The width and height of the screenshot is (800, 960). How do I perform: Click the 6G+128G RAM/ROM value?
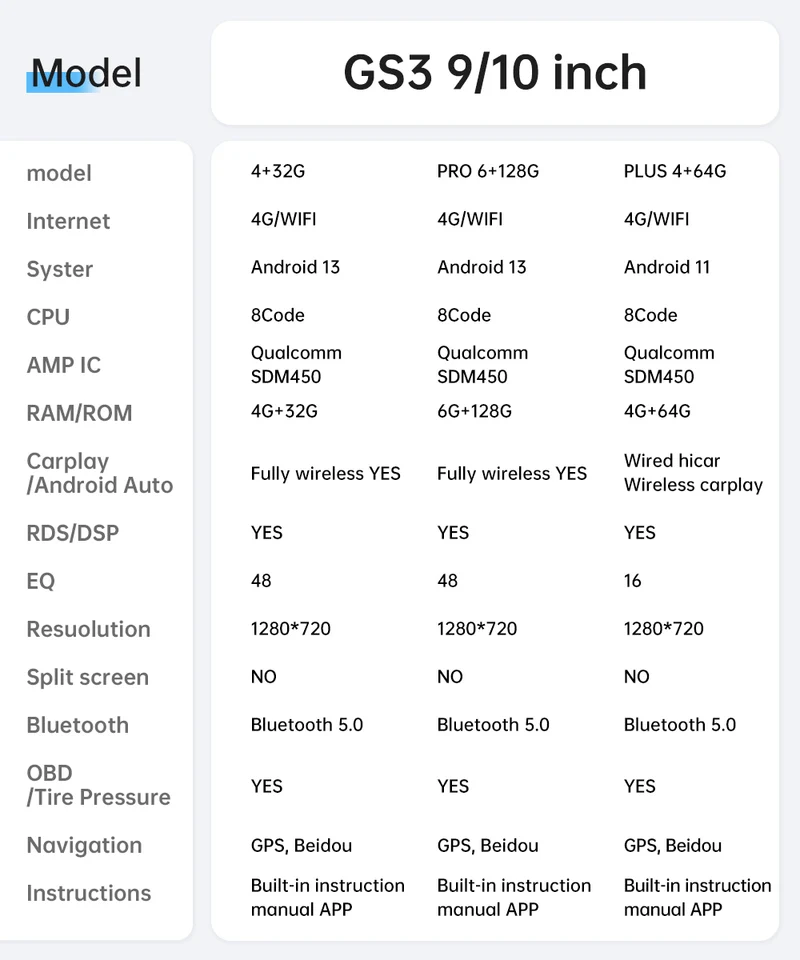(474, 411)
